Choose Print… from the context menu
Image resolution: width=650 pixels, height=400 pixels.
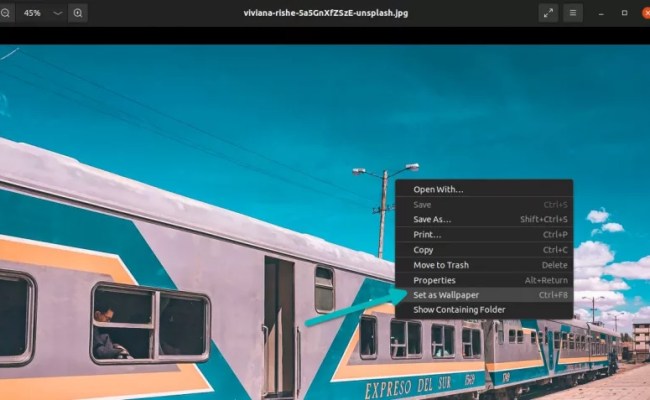(x=484, y=235)
